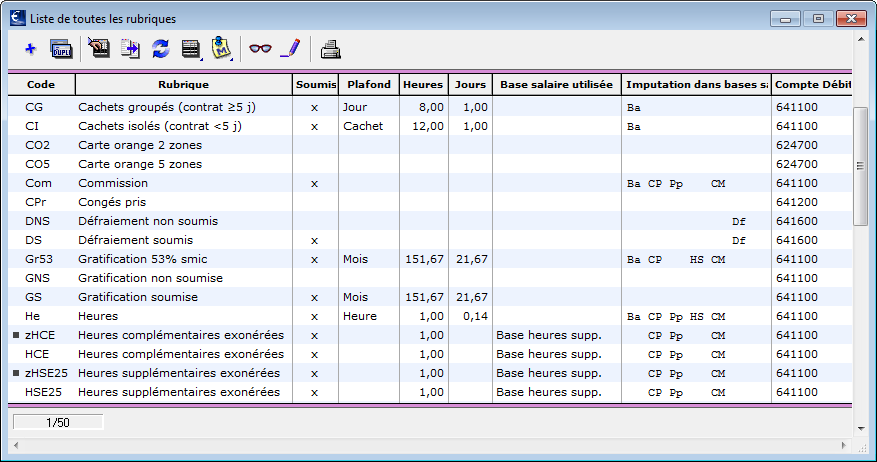Click Plafond Heure cell in He row
Screen dimensions: 877x462
click(360, 316)
